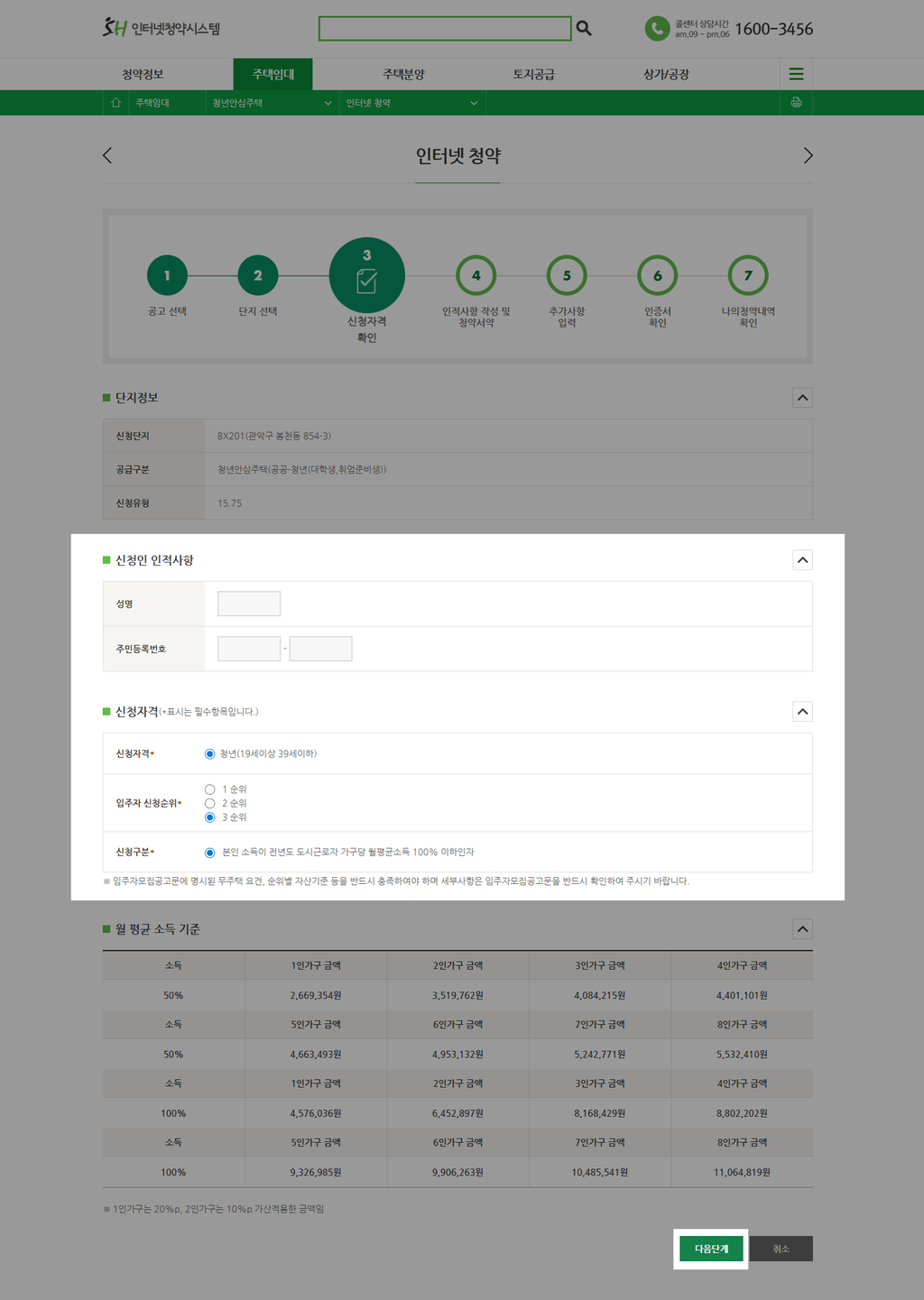Collapse the 단지정보 section
This screenshot has width=924, height=1300.
point(802,398)
